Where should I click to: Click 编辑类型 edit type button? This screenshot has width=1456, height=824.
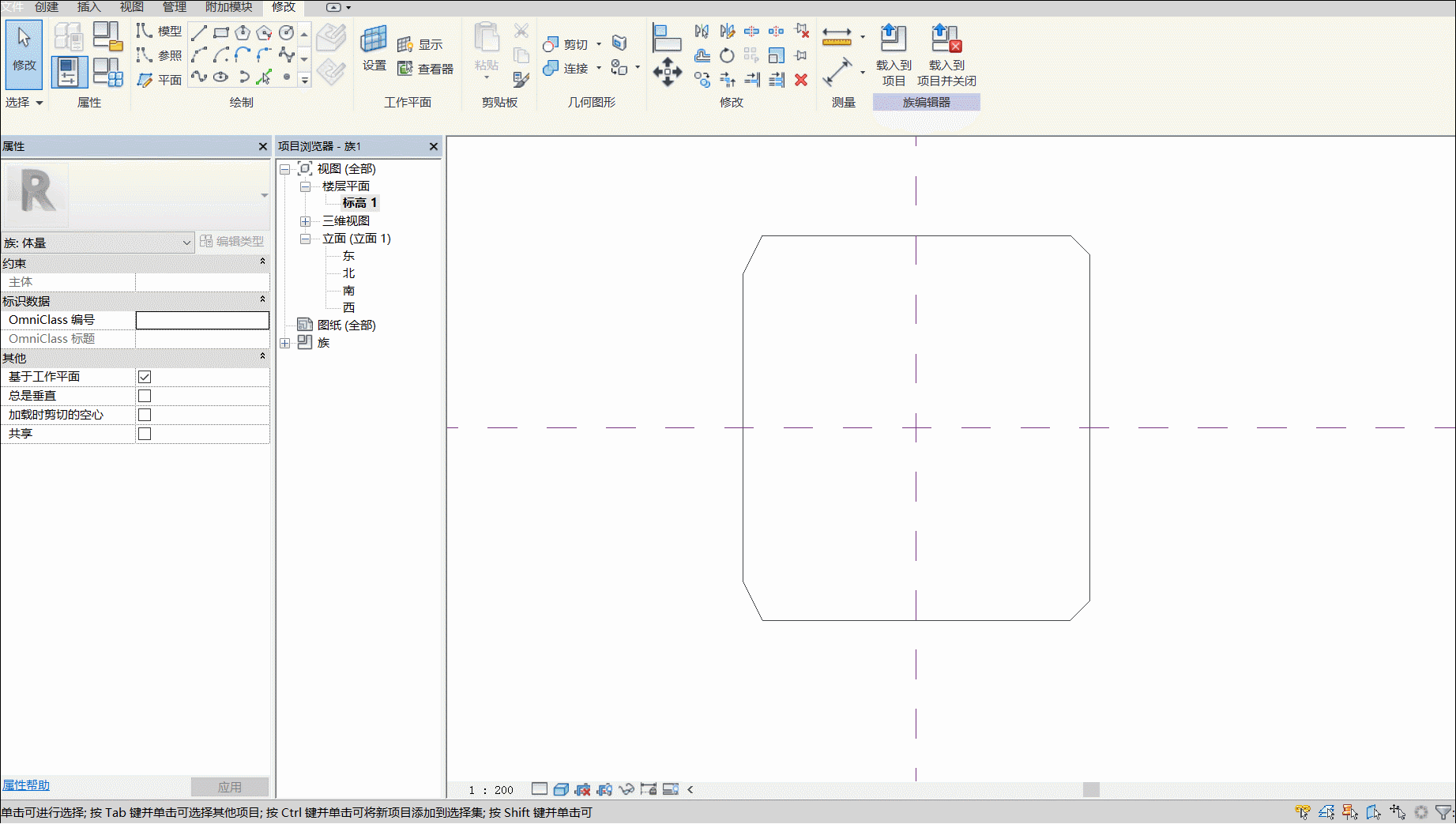[x=232, y=241]
